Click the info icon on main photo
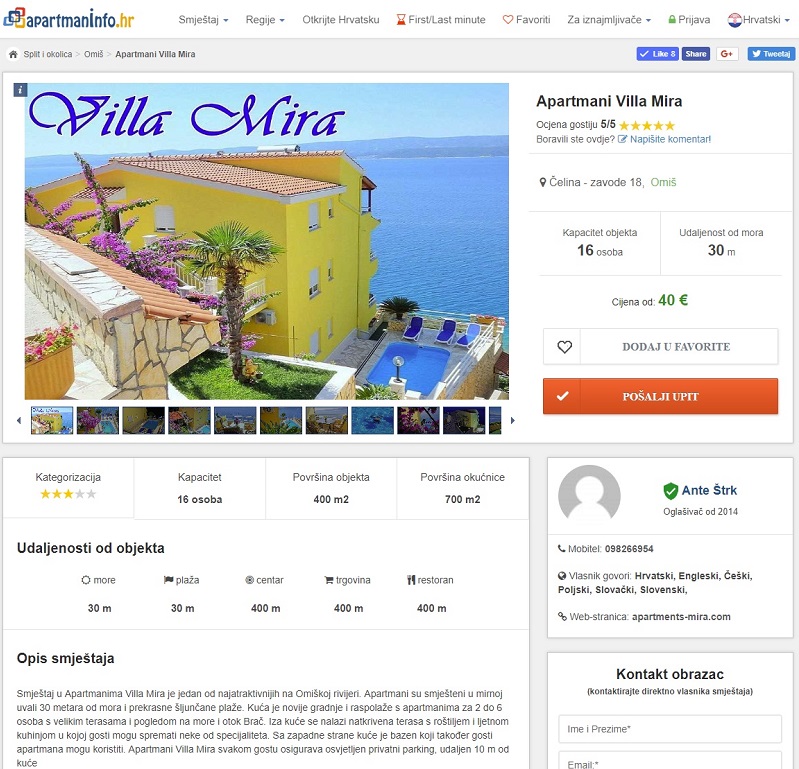This screenshot has height=769, width=799. [x=20, y=90]
